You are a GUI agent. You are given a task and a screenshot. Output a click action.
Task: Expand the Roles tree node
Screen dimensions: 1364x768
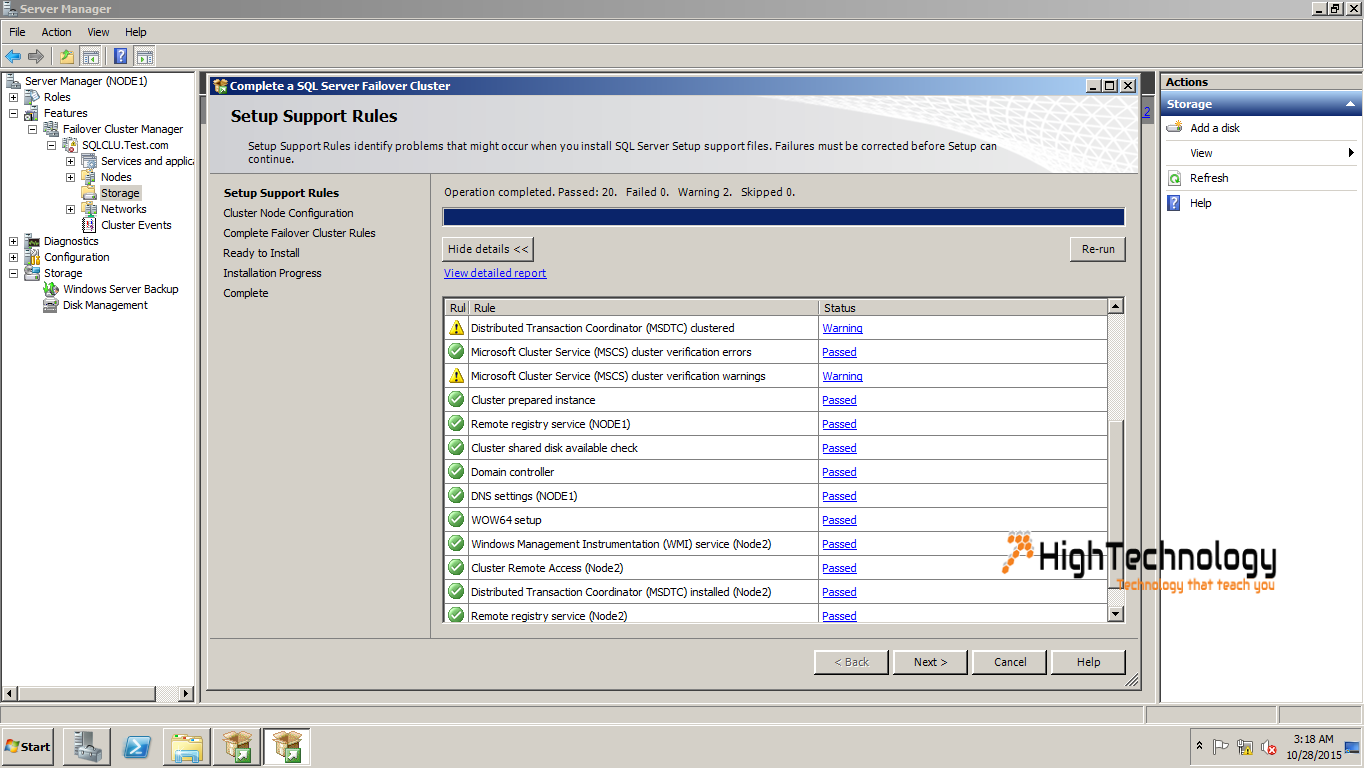click(x=13, y=97)
